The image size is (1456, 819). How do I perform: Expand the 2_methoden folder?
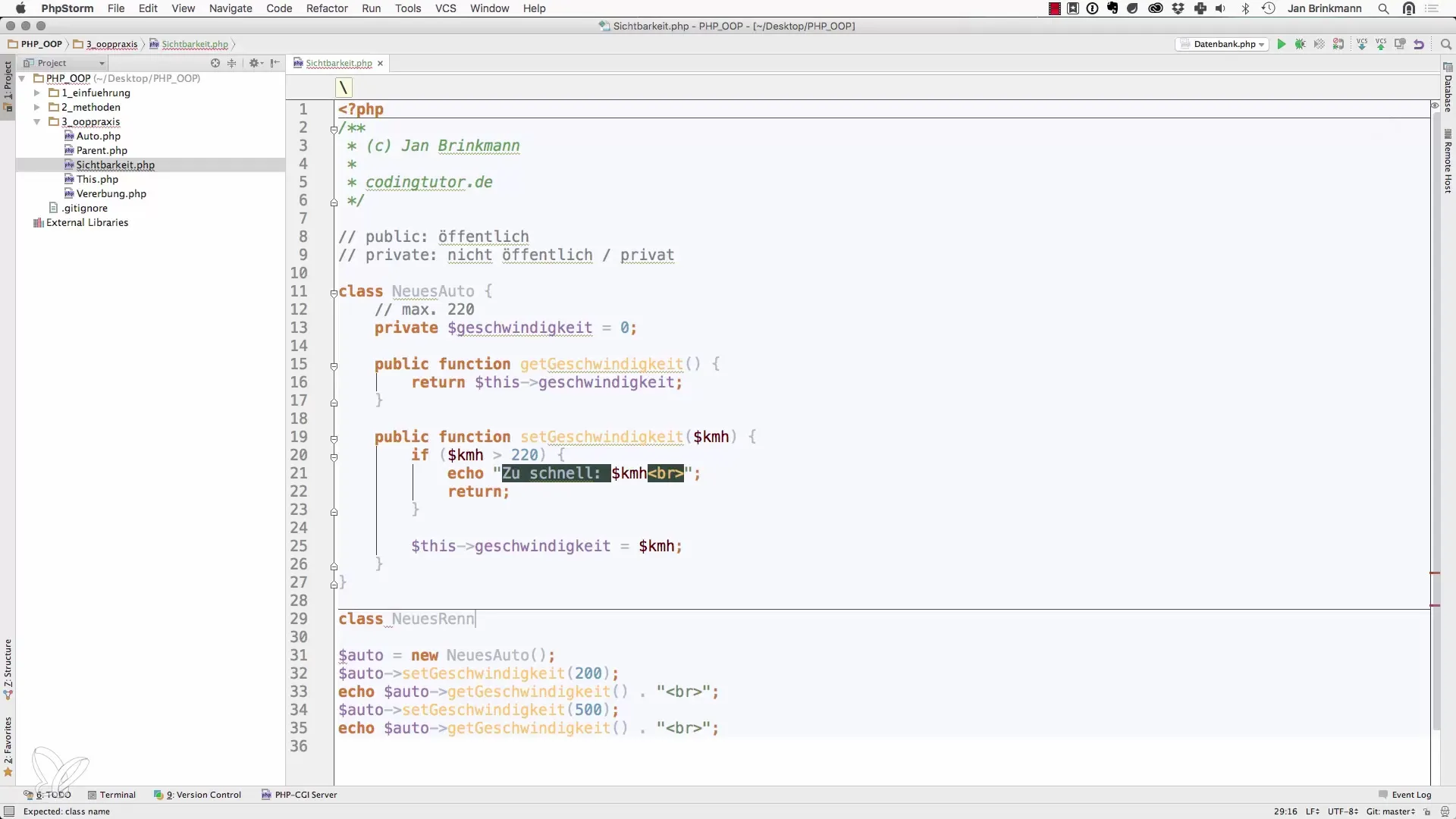(36, 107)
